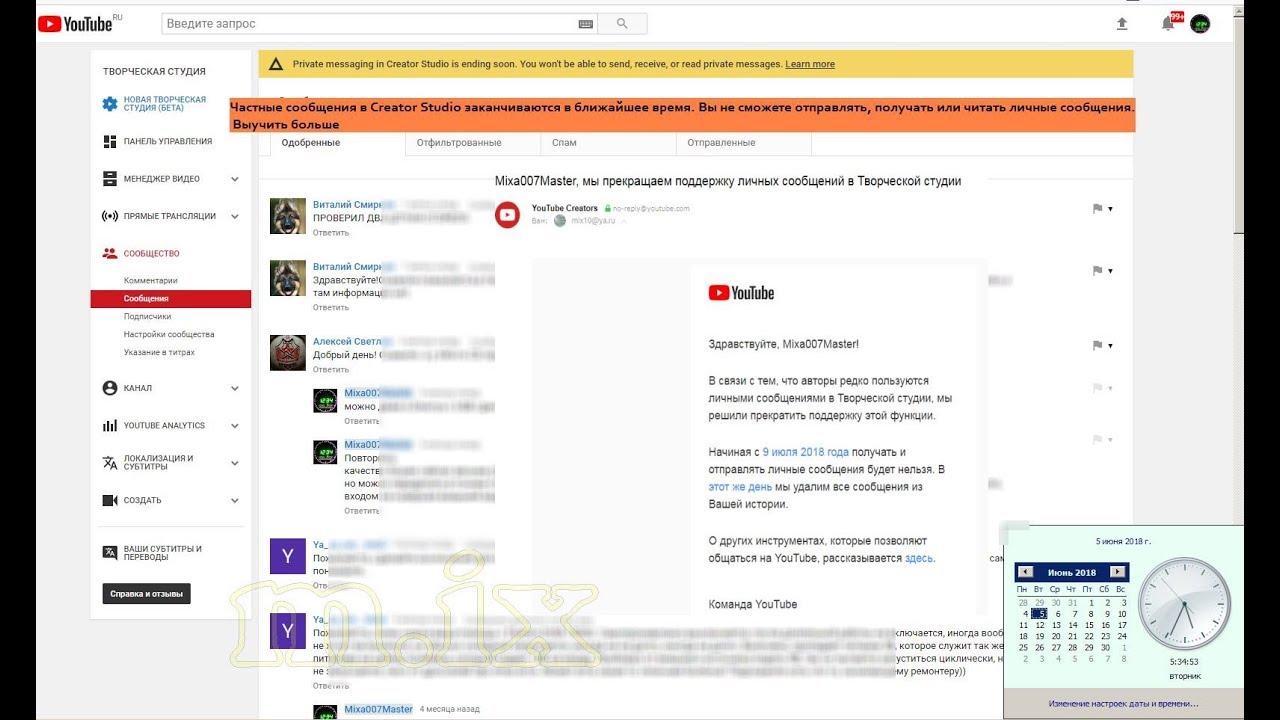The image size is (1280, 720).
Task: Click the "9 июля 2018 года" link
Action: point(805,452)
